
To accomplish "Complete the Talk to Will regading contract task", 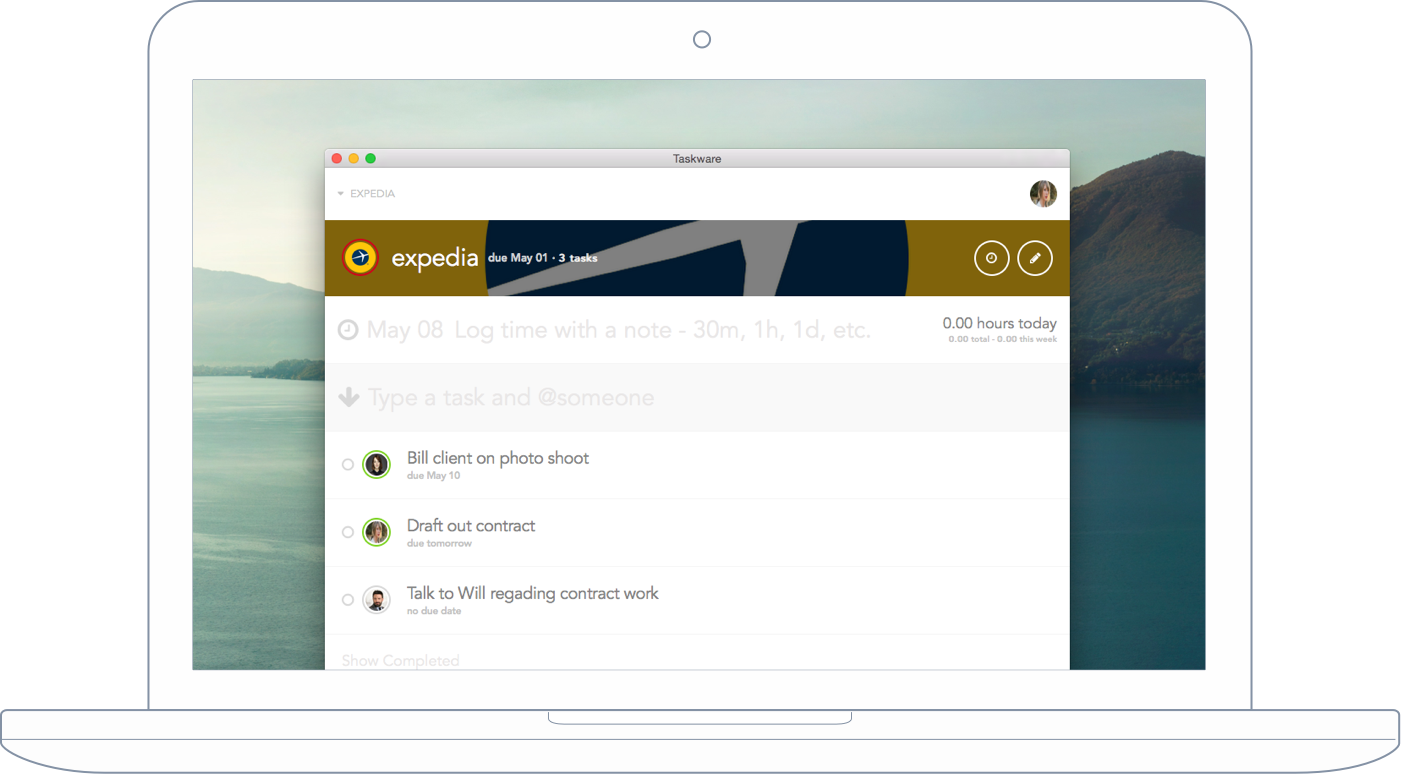I will point(347,599).
